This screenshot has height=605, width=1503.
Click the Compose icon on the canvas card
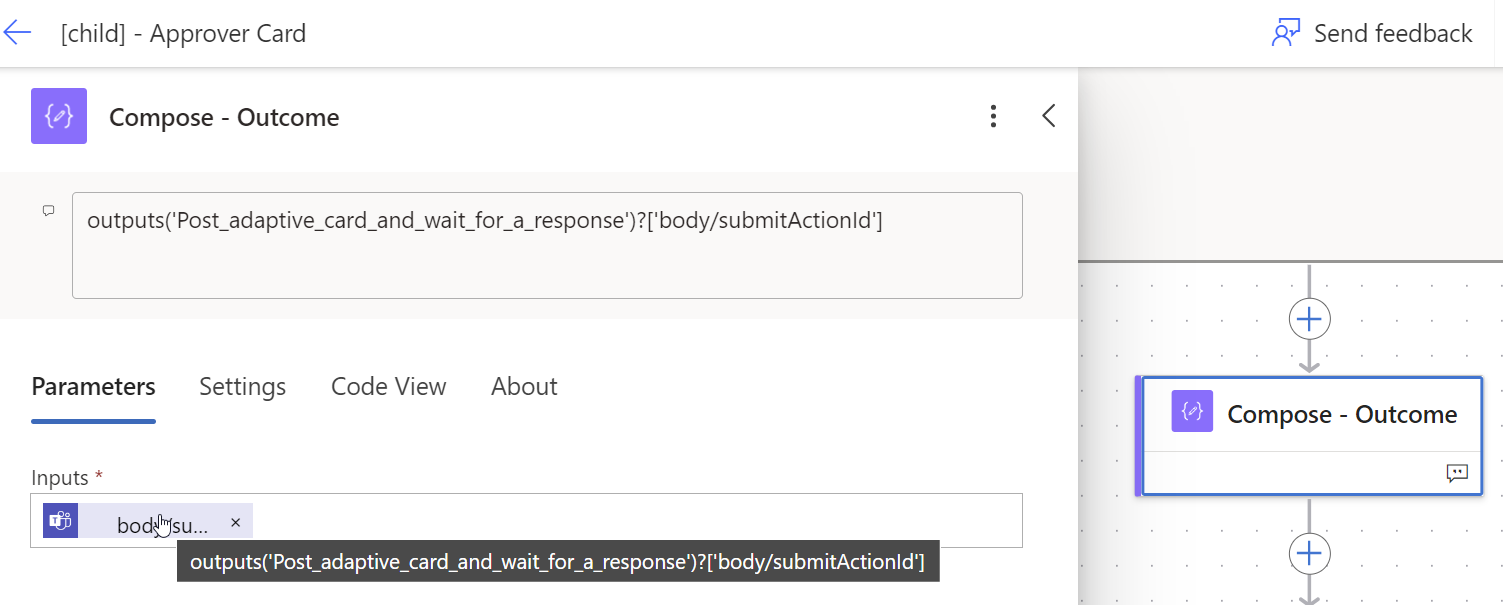pyautogui.click(x=1192, y=413)
